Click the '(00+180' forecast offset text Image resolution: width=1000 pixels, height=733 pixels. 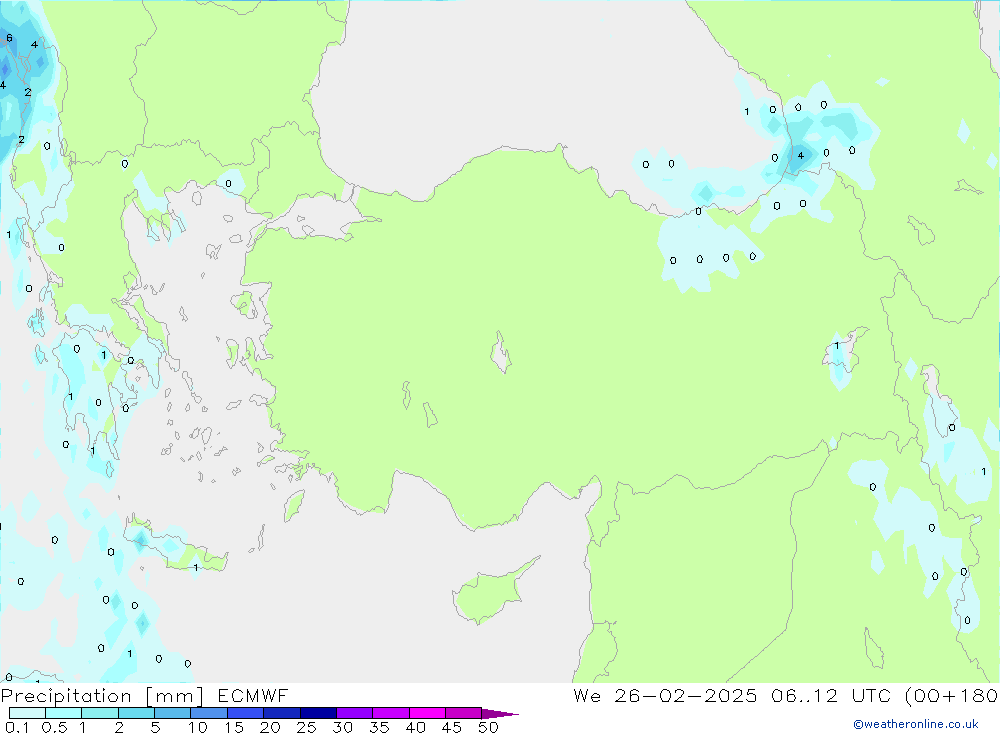(x=951, y=696)
